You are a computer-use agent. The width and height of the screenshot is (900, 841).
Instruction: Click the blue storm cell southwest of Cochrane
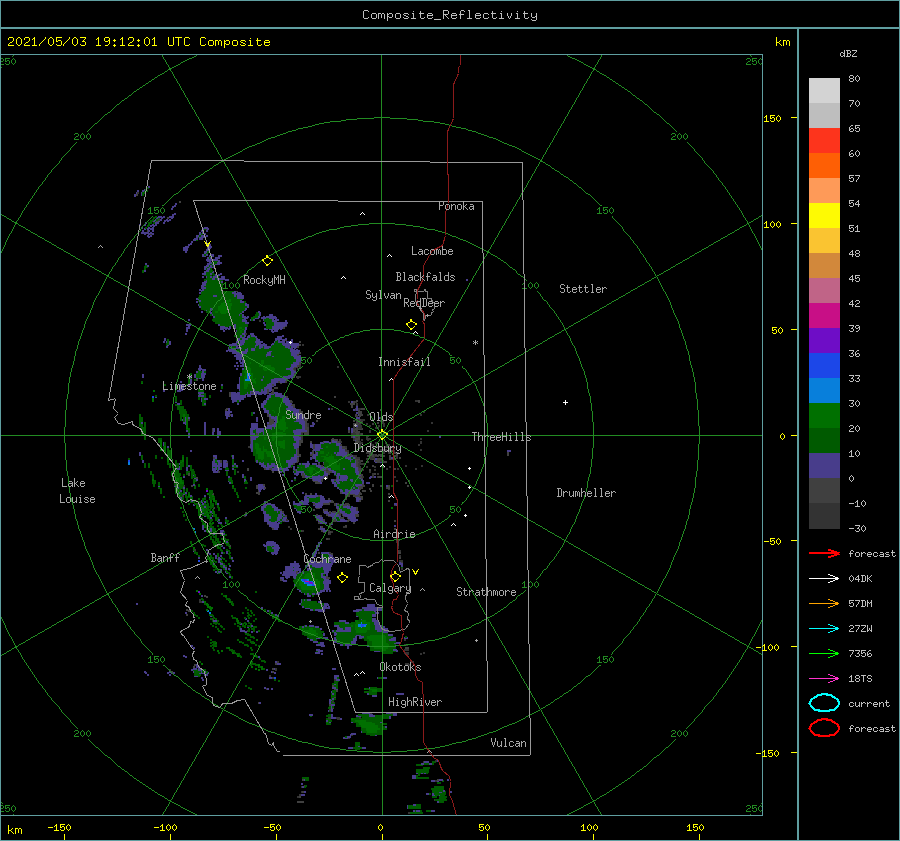(309, 583)
